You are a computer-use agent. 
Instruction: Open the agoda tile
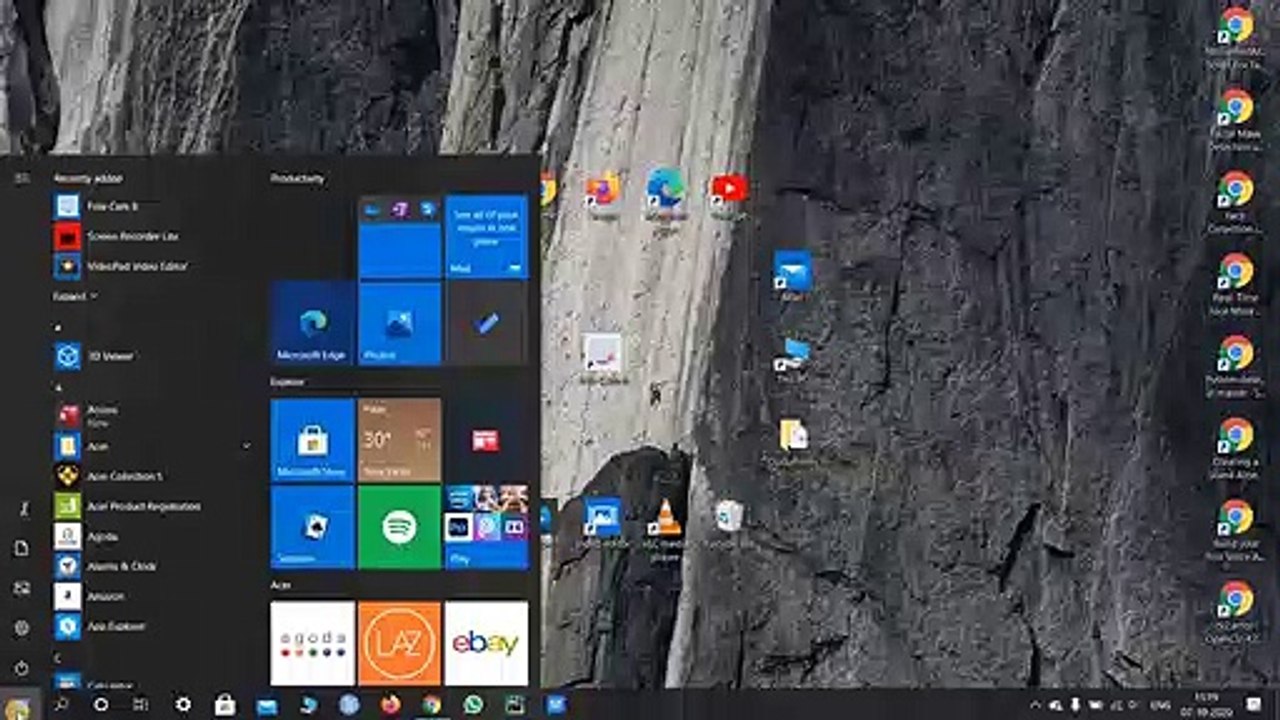pos(312,643)
